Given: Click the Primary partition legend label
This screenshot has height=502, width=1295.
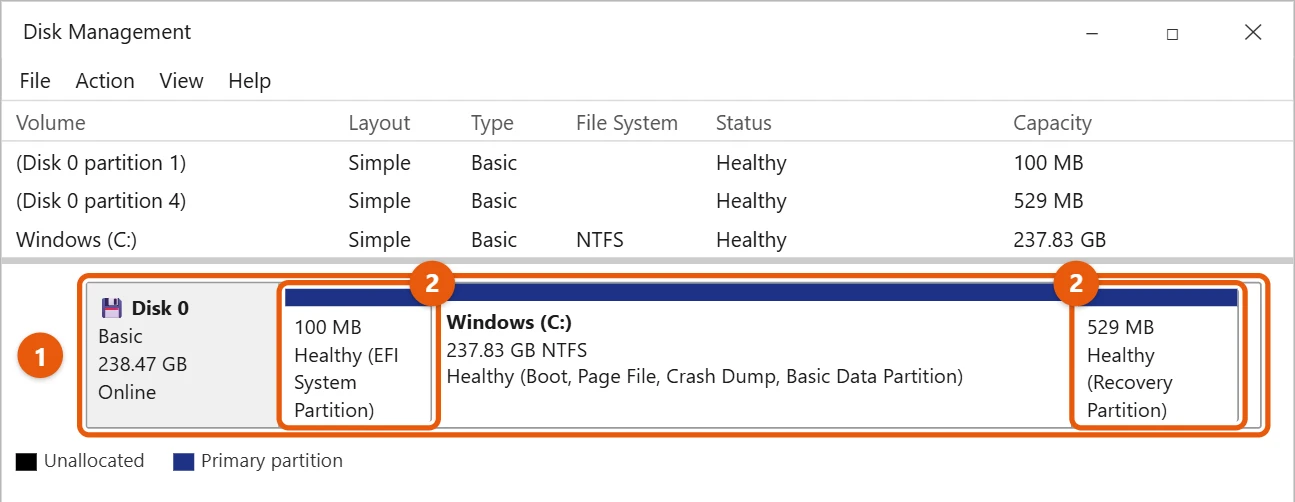Looking at the screenshot, I should (272, 461).
